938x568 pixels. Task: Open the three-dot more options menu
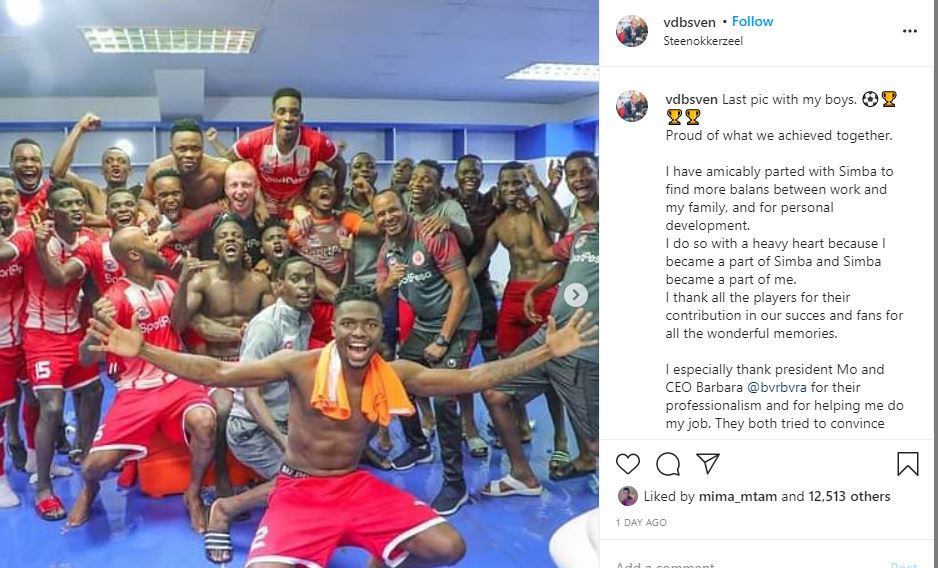[910, 31]
